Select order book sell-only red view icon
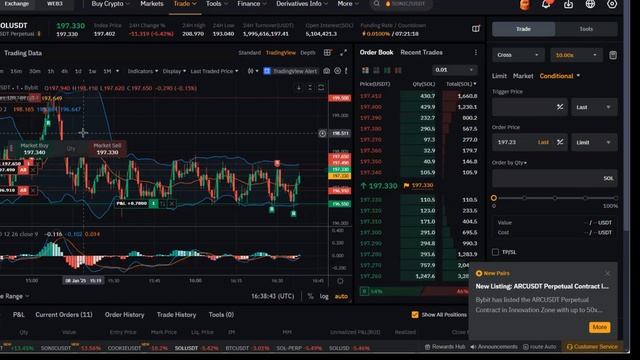 (x=398, y=70)
